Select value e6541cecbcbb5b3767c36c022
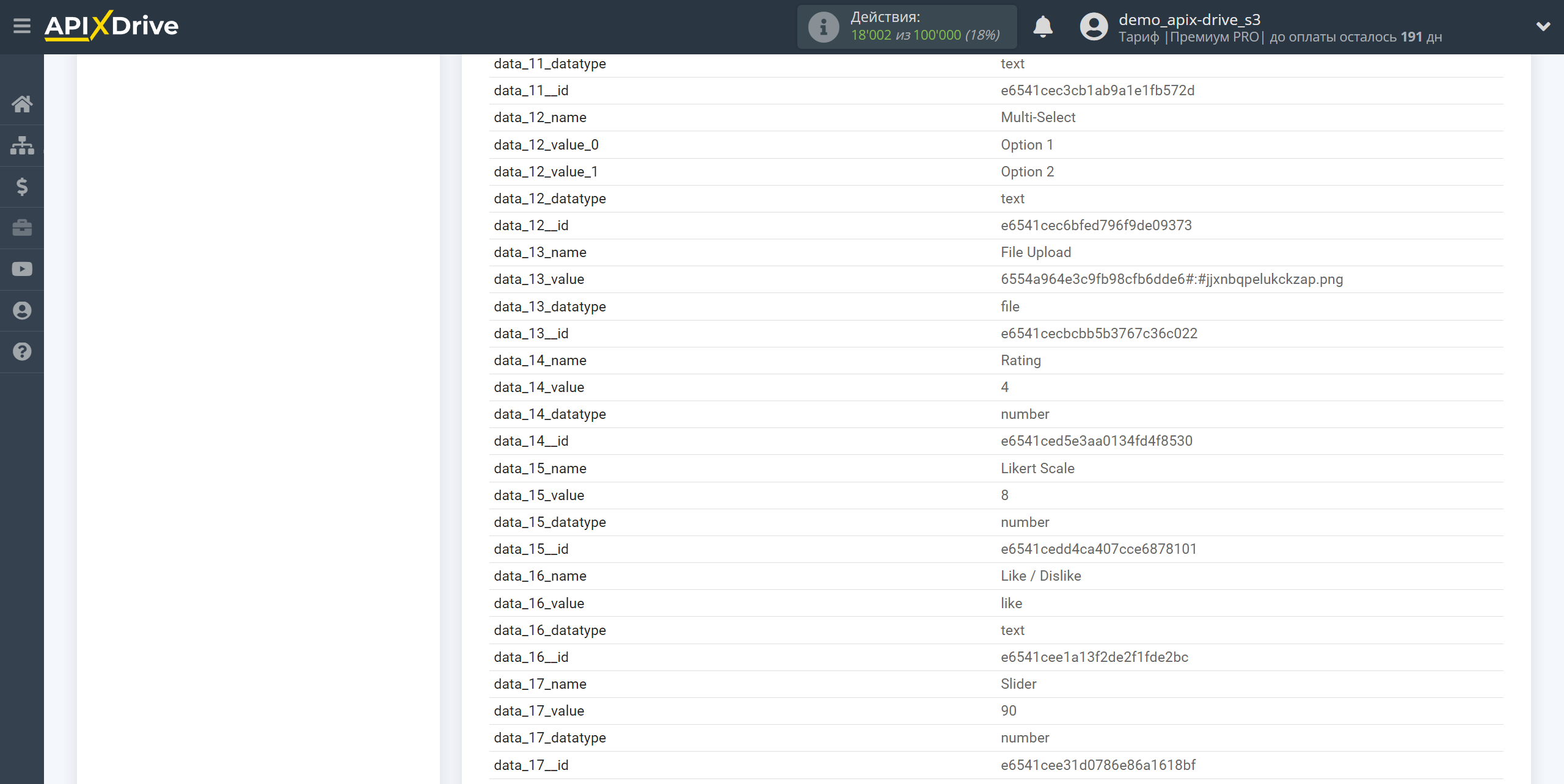The image size is (1564, 784). click(x=1098, y=333)
